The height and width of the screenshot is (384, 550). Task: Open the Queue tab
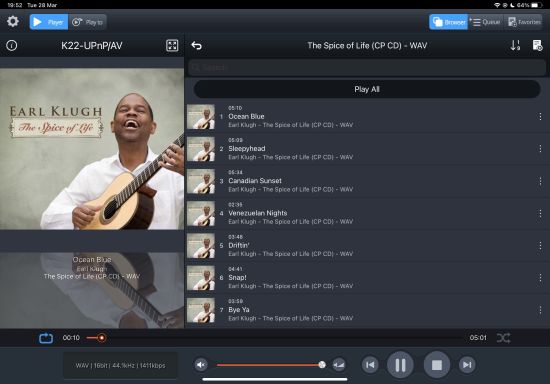[x=485, y=22]
